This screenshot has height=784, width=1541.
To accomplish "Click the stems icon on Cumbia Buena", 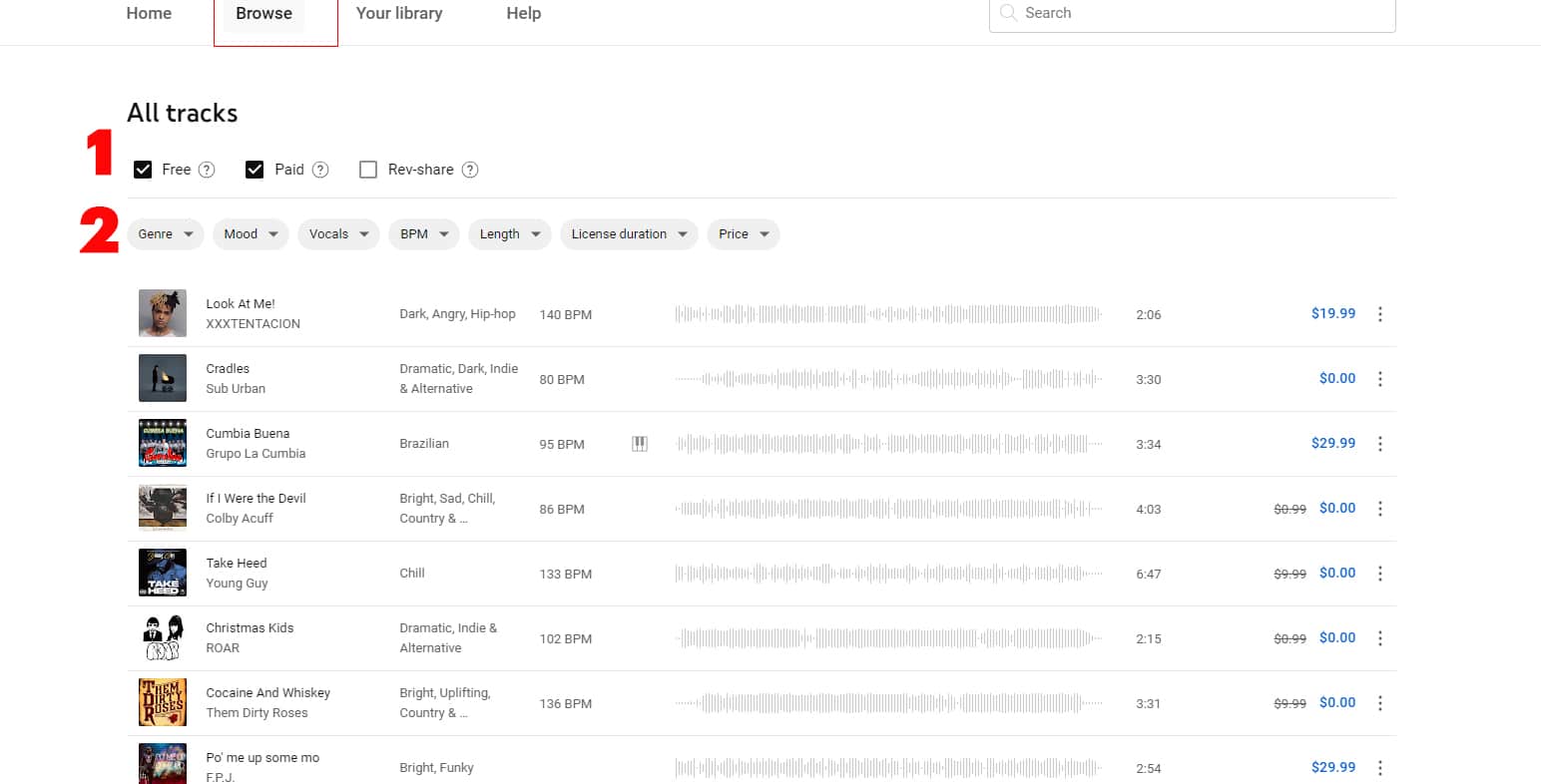I will click(x=640, y=444).
